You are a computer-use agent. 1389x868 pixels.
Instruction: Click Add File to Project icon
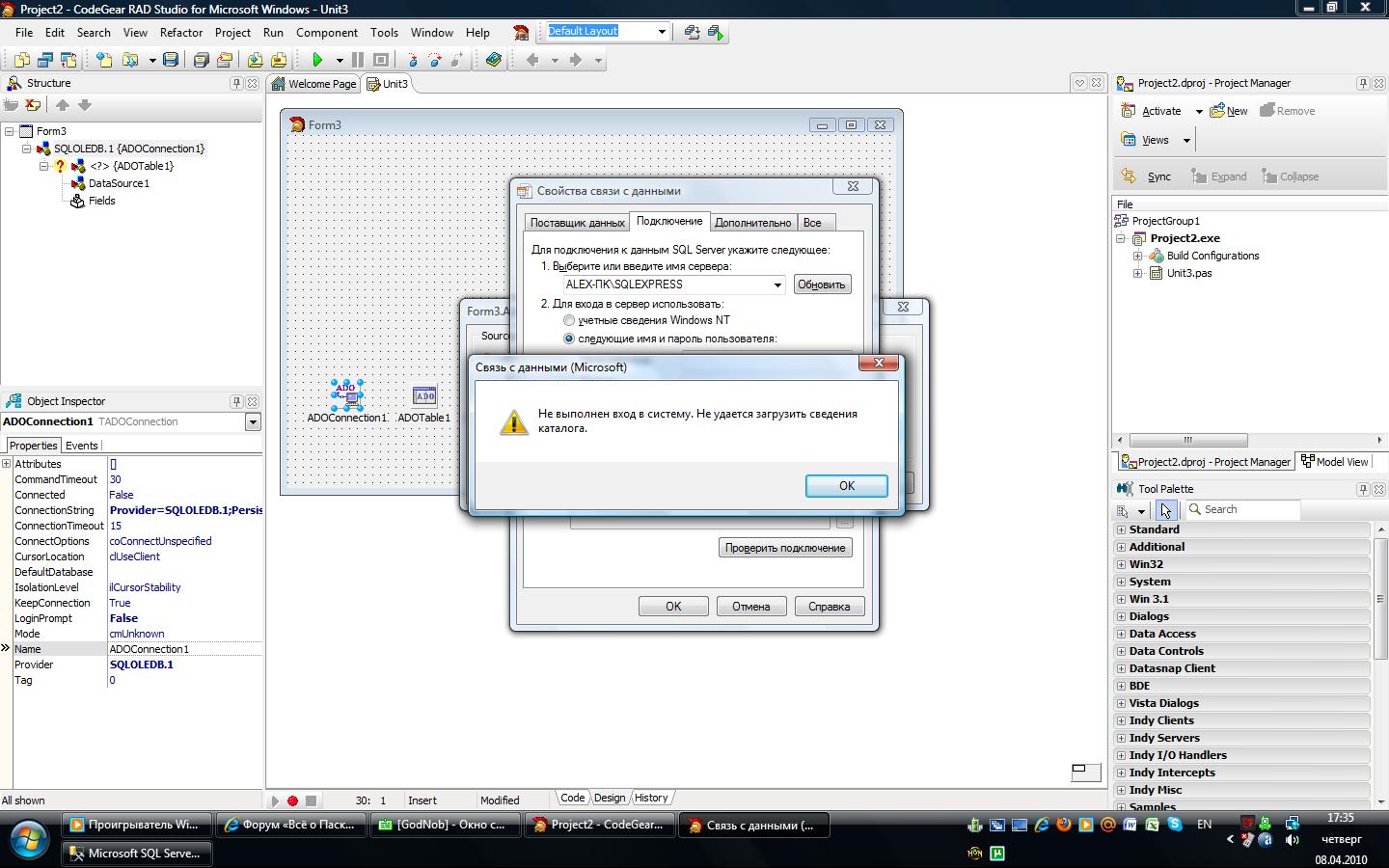(255, 60)
